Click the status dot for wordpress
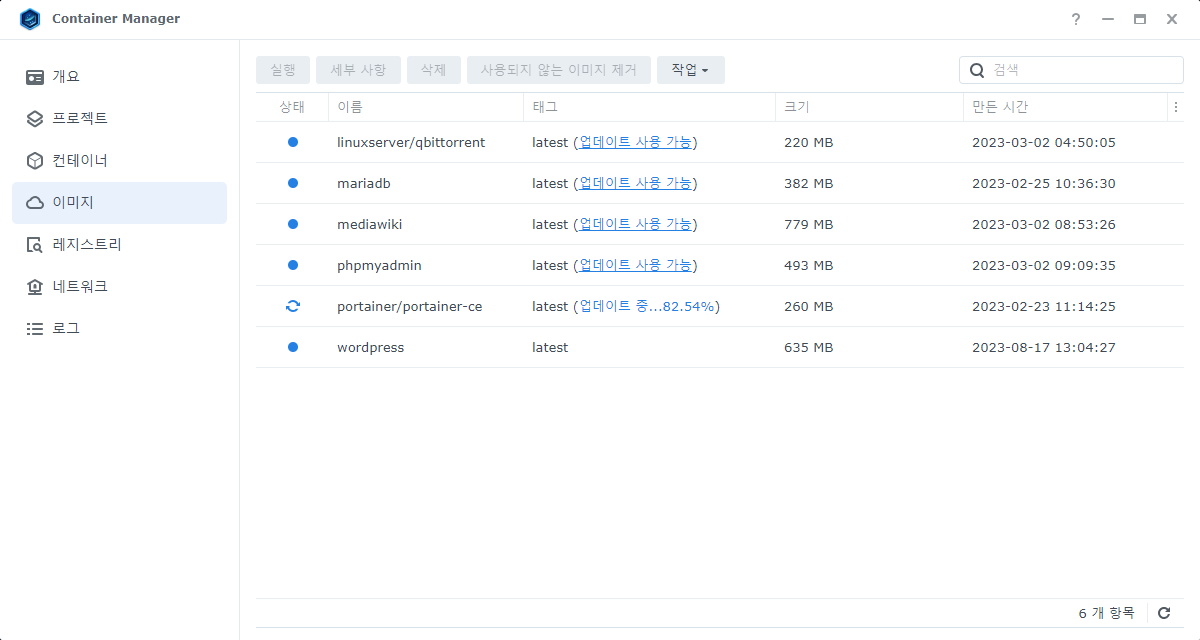The image size is (1200, 640). coord(292,347)
